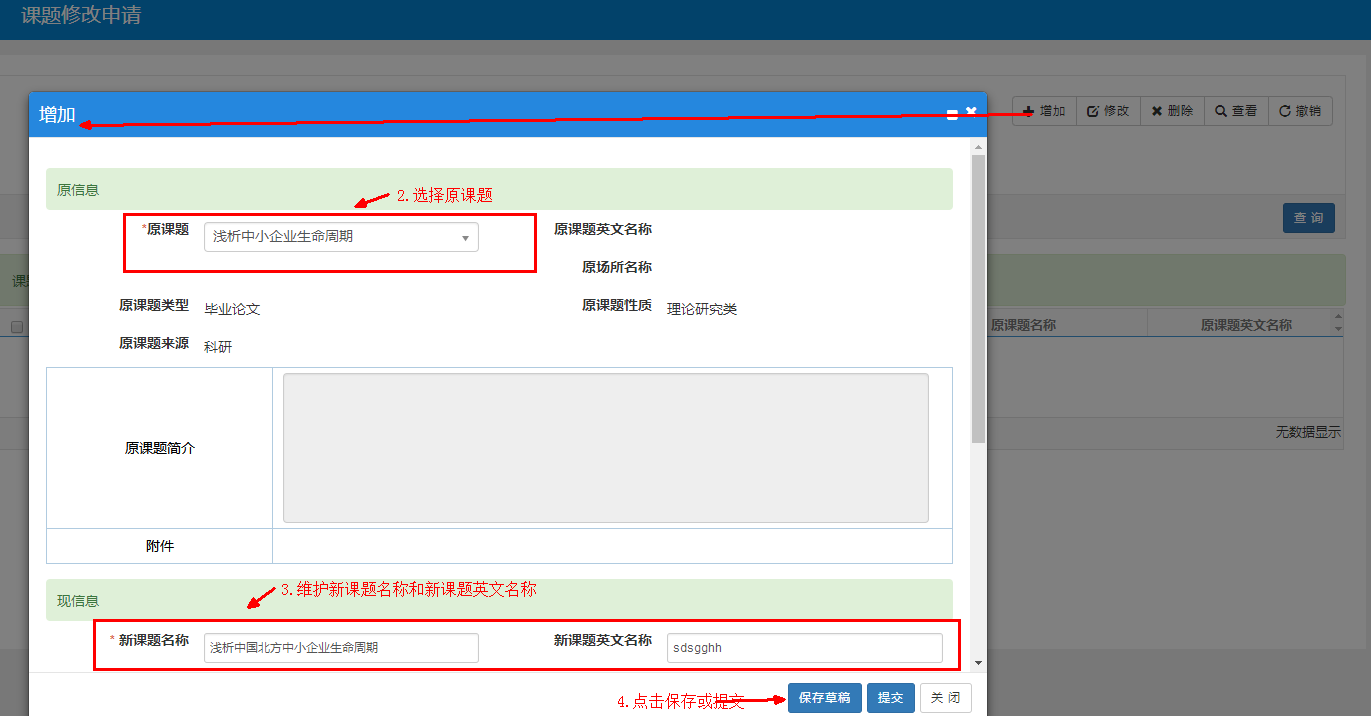Click the dialog scrollbar up arrow

978,148
